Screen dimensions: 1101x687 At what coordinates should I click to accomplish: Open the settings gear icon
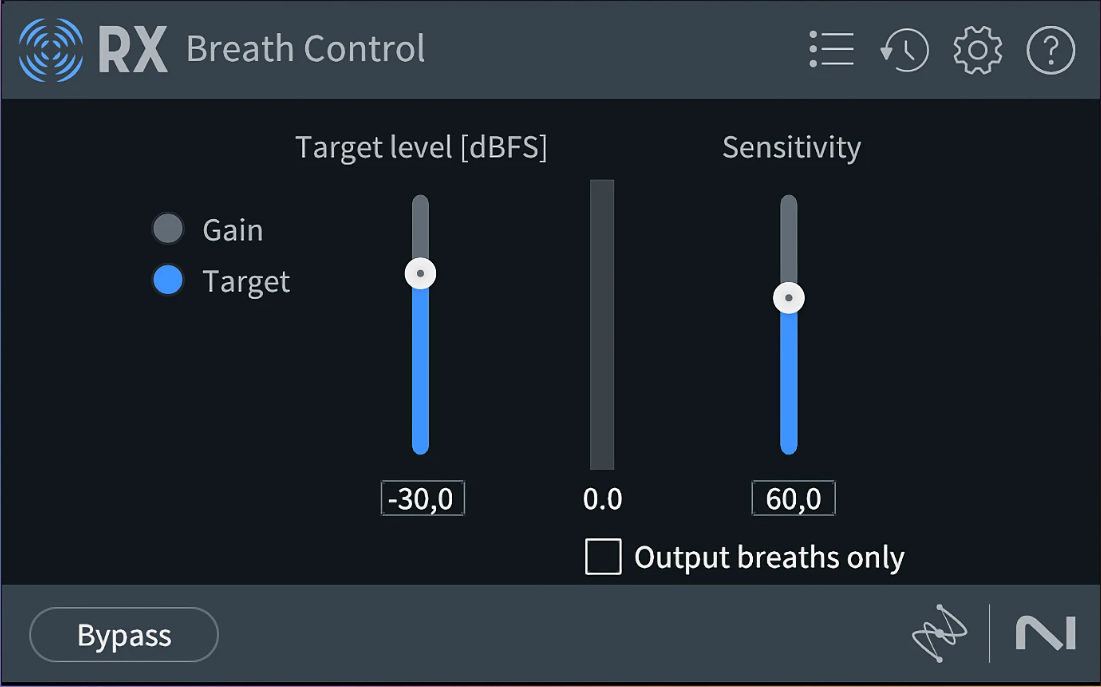pos(977,50)
